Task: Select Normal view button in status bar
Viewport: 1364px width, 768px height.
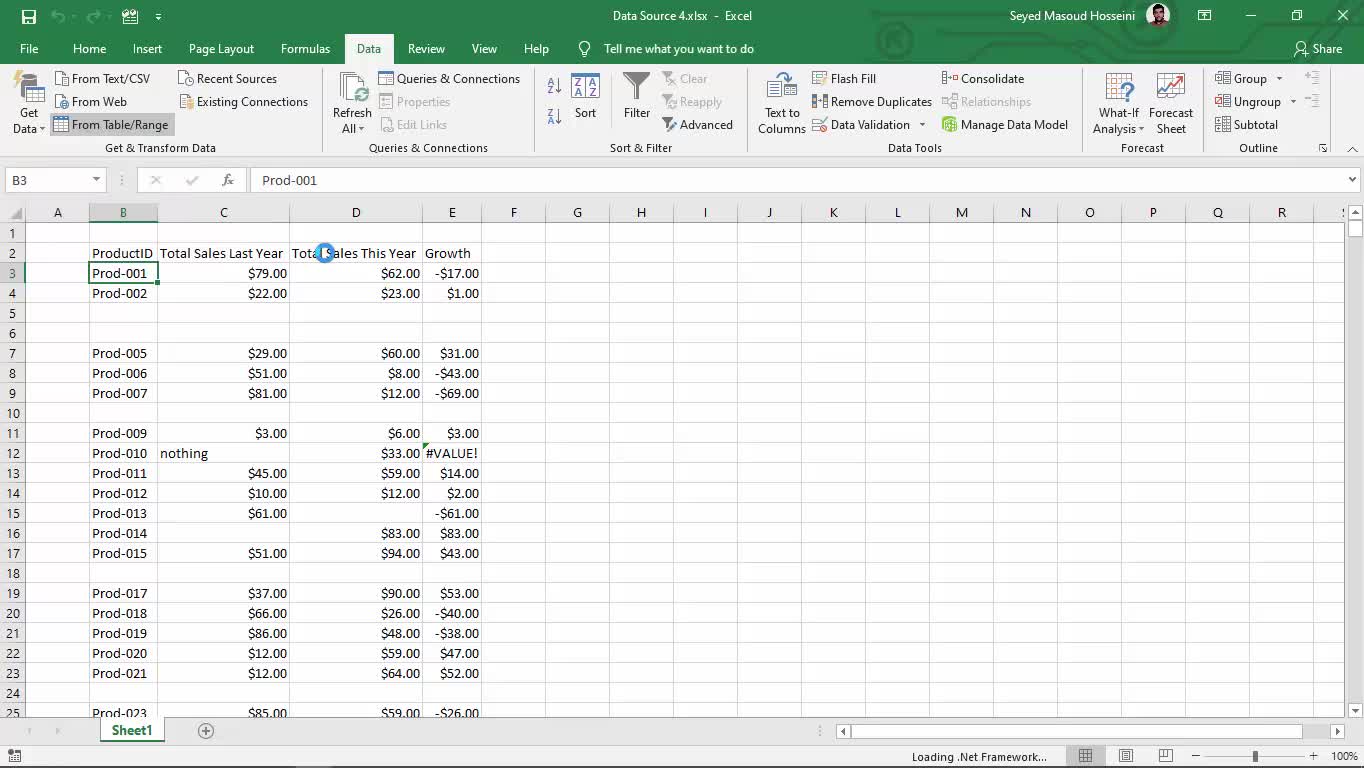Action: tap(1086, 756)
